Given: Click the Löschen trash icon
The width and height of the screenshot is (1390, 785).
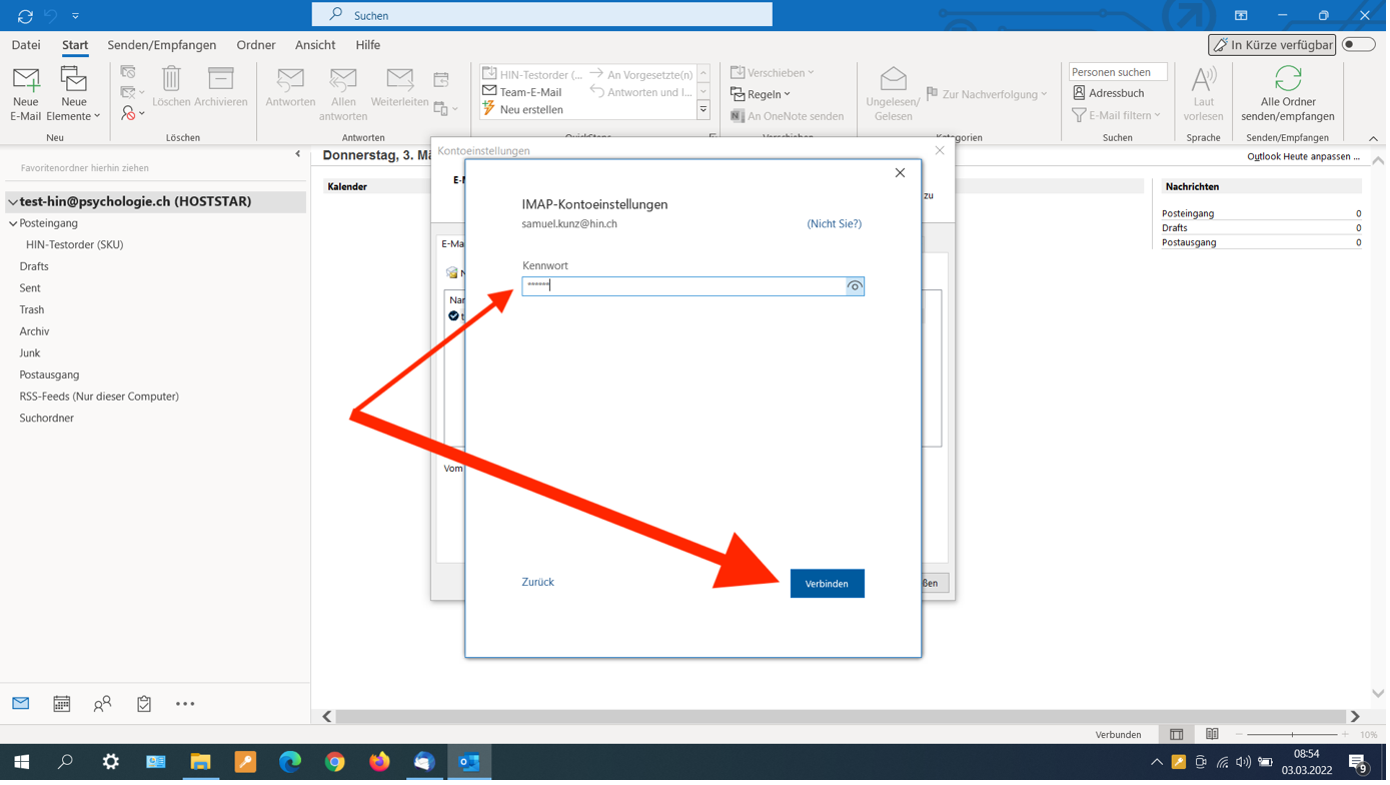Looking at the screenshot, I should point(171,80).
